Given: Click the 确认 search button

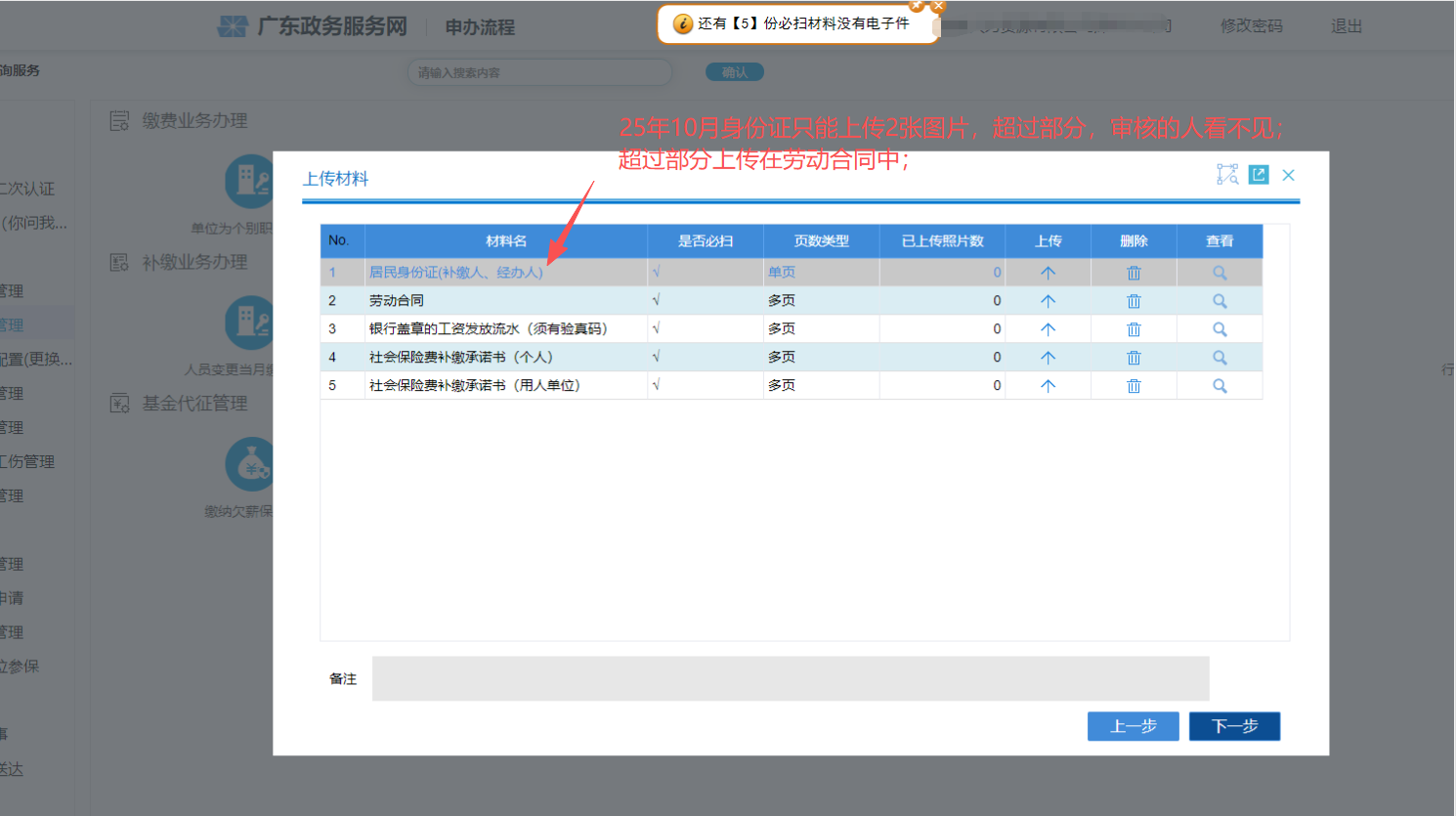Looking at the screenshot, I should pyautogui.click(x=735, y=72).
